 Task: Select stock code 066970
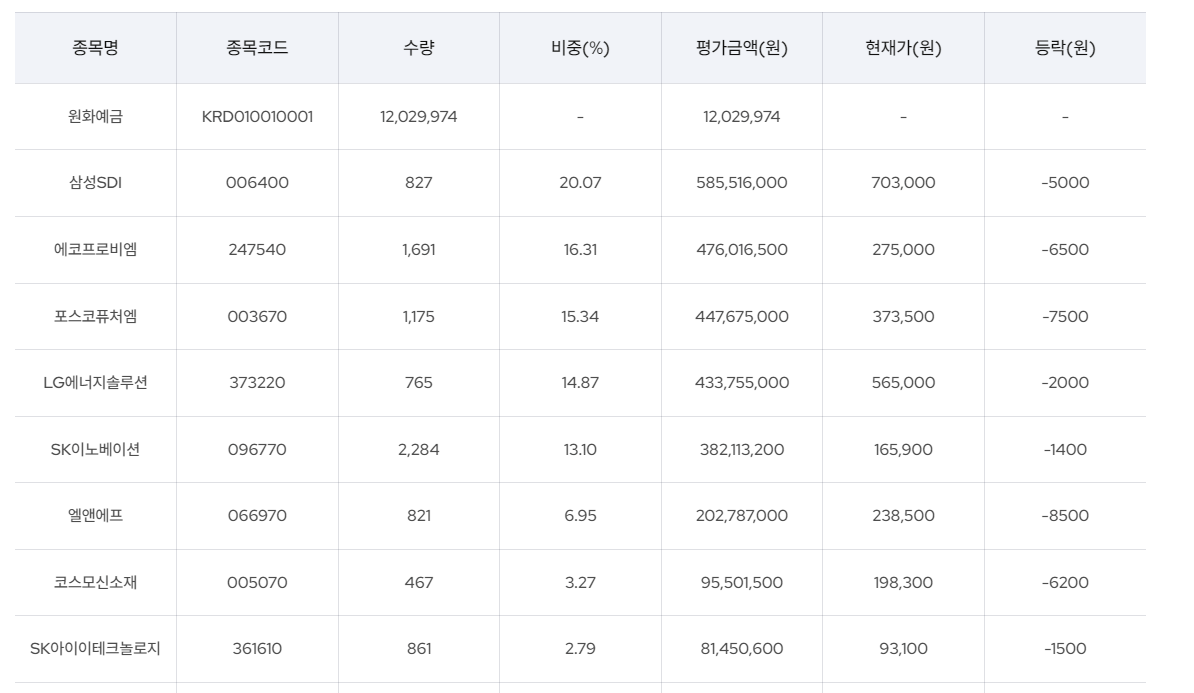pyautogui.click(x=257, y=516)
